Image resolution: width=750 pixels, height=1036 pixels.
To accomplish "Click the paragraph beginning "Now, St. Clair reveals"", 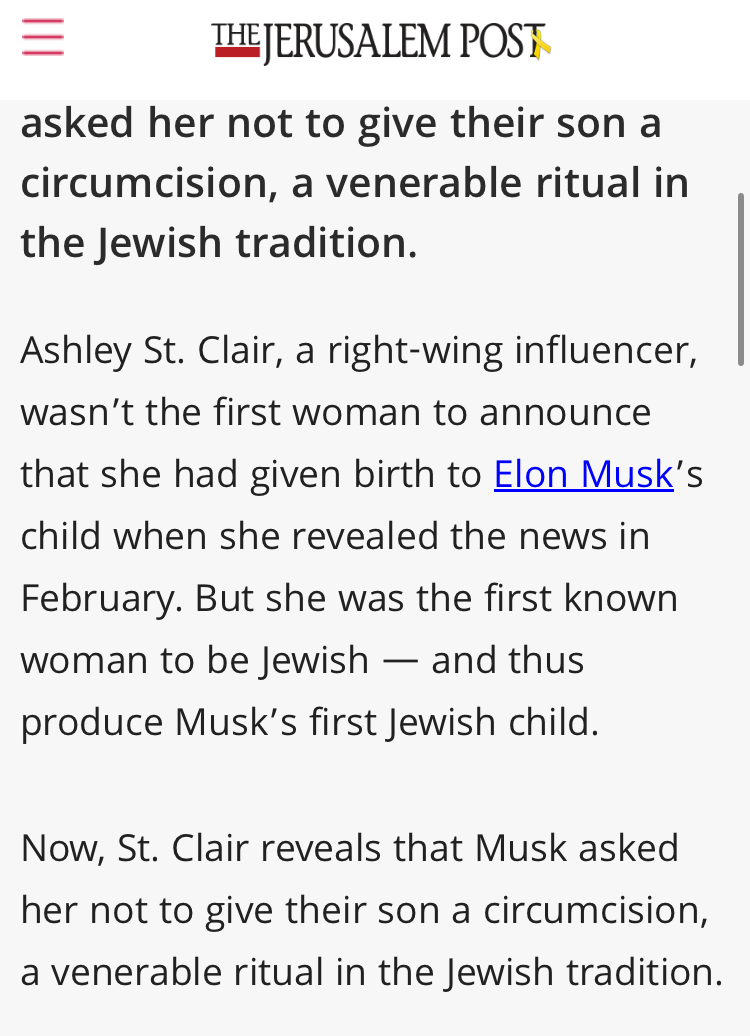I will pos(372,910).
